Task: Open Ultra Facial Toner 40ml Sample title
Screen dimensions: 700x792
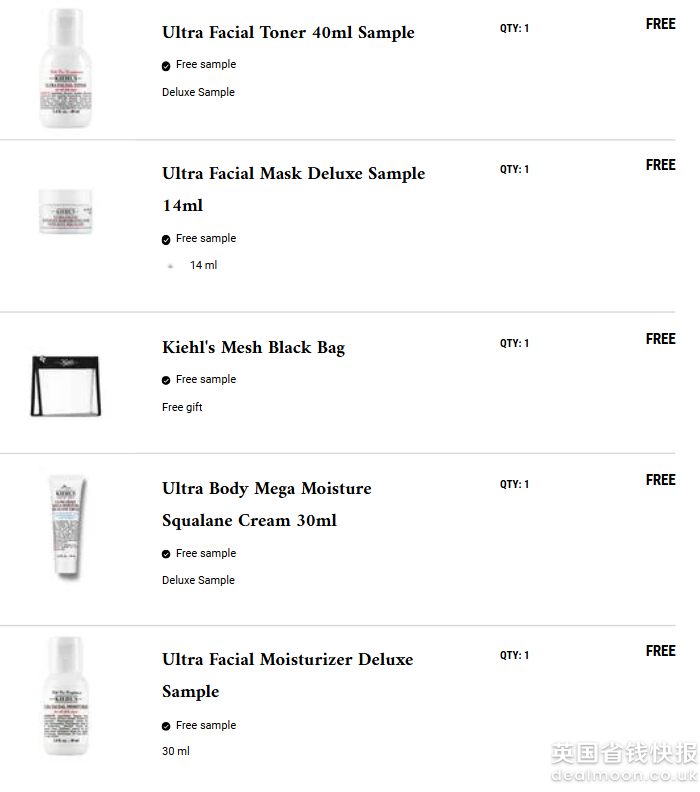Action: click(288, 32)
